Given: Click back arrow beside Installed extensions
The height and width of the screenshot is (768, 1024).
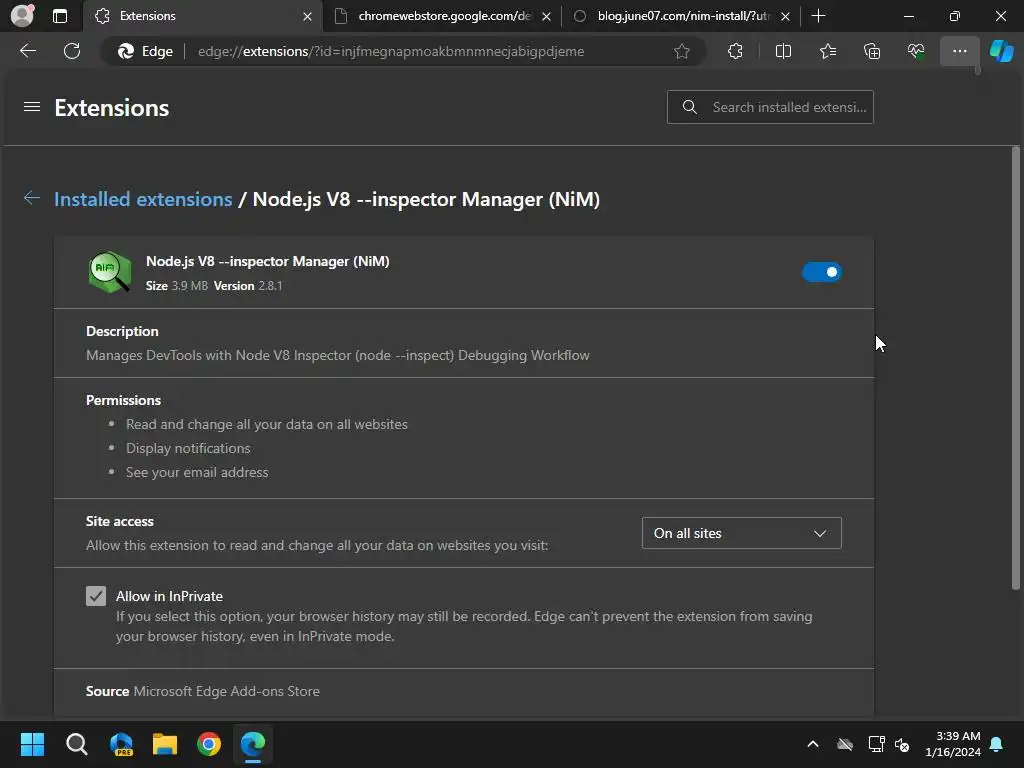Looking at the screenshot, I should pyautogui.click(x=32, y=198).
